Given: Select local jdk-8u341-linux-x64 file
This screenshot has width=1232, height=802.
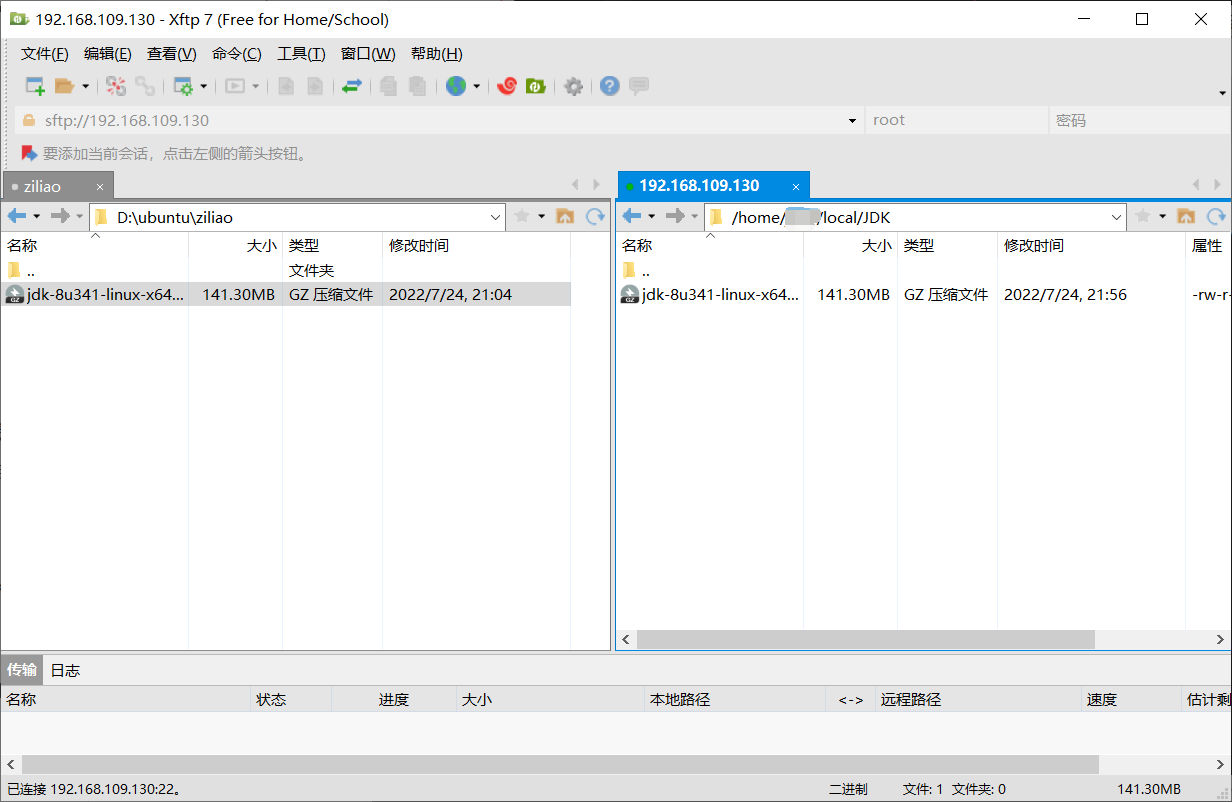Looking at the screenshot, I should click(286, 294).
